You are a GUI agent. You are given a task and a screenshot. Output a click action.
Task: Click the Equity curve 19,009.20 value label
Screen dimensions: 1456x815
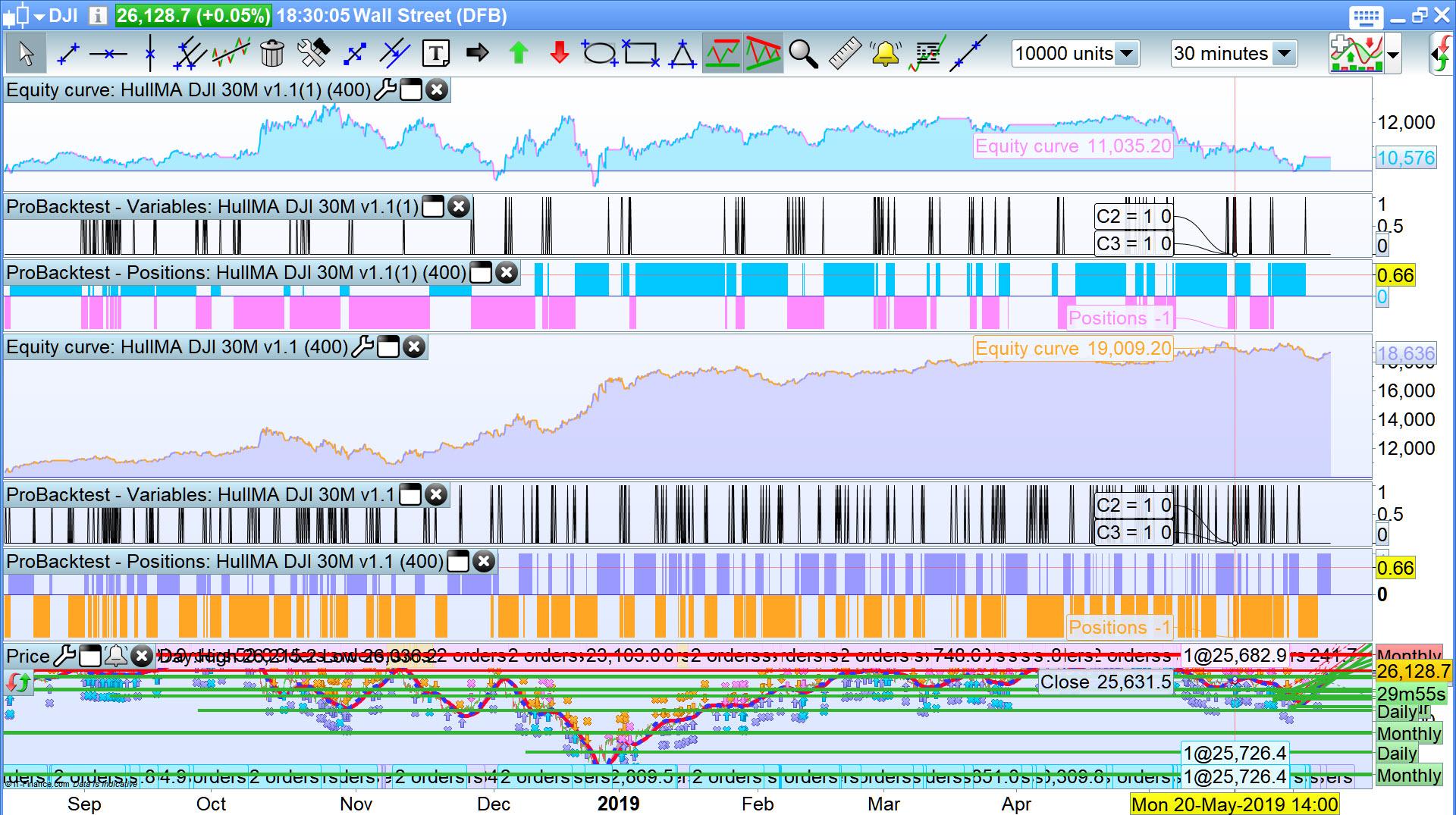[1073, 349]
